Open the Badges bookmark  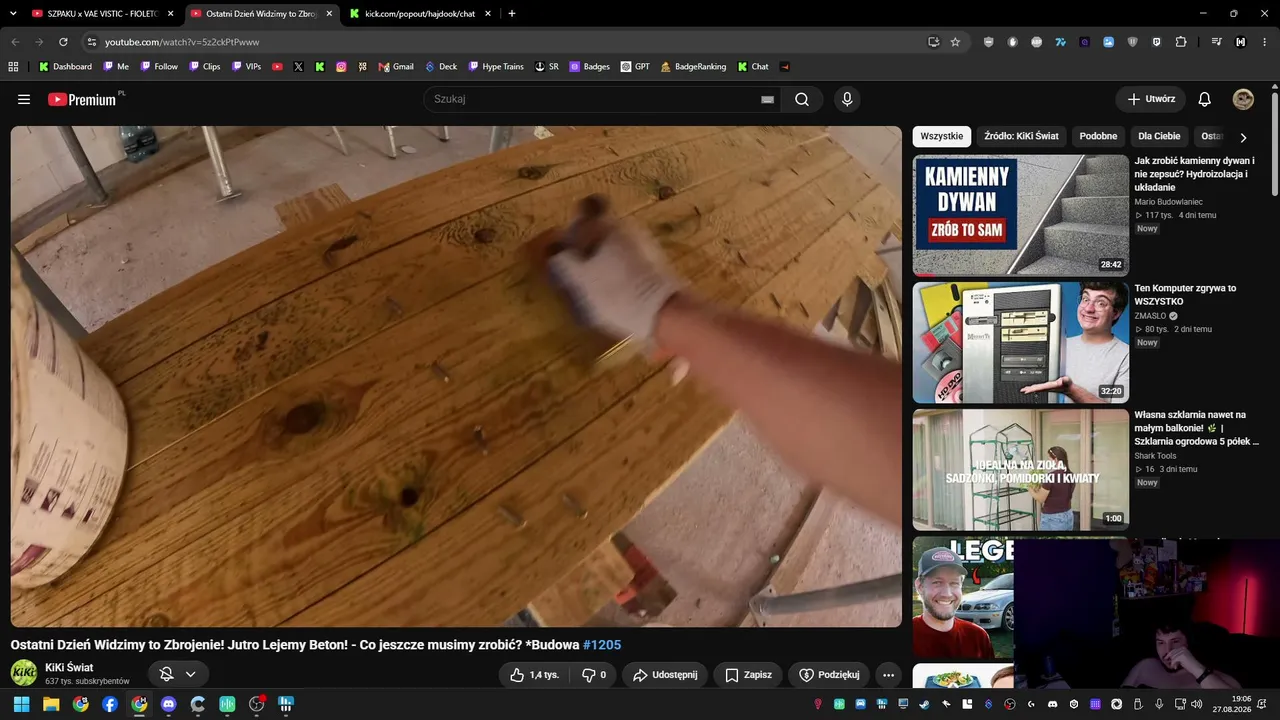[x=590, y=67]
